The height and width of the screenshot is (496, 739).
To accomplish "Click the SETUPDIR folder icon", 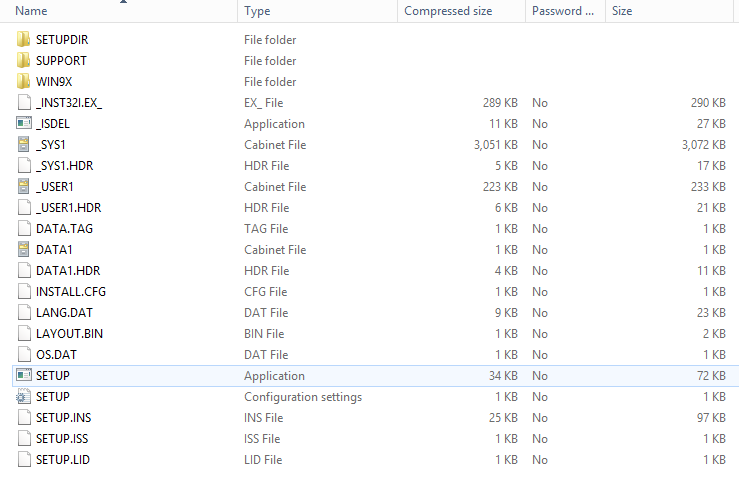I will (24, 40).
